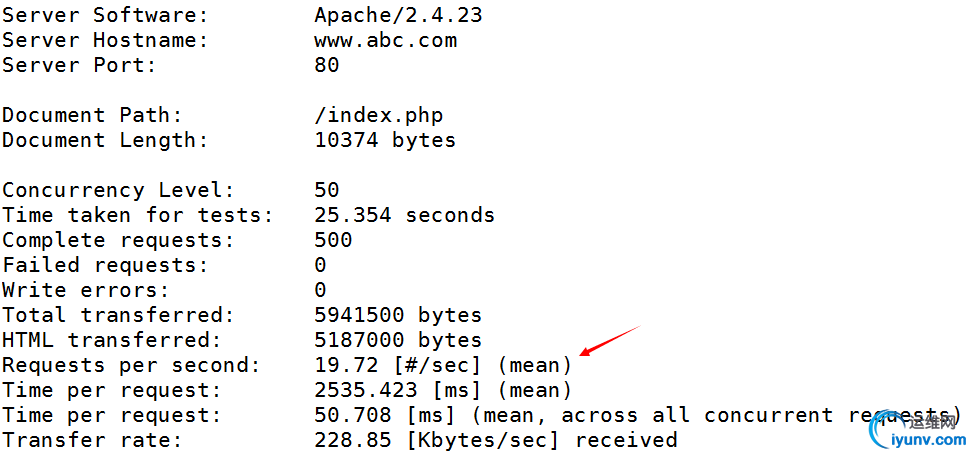Click the Apache/2.4.23 server software value
The width and height of the screenshot is (972, 456).
pos(398,15)
